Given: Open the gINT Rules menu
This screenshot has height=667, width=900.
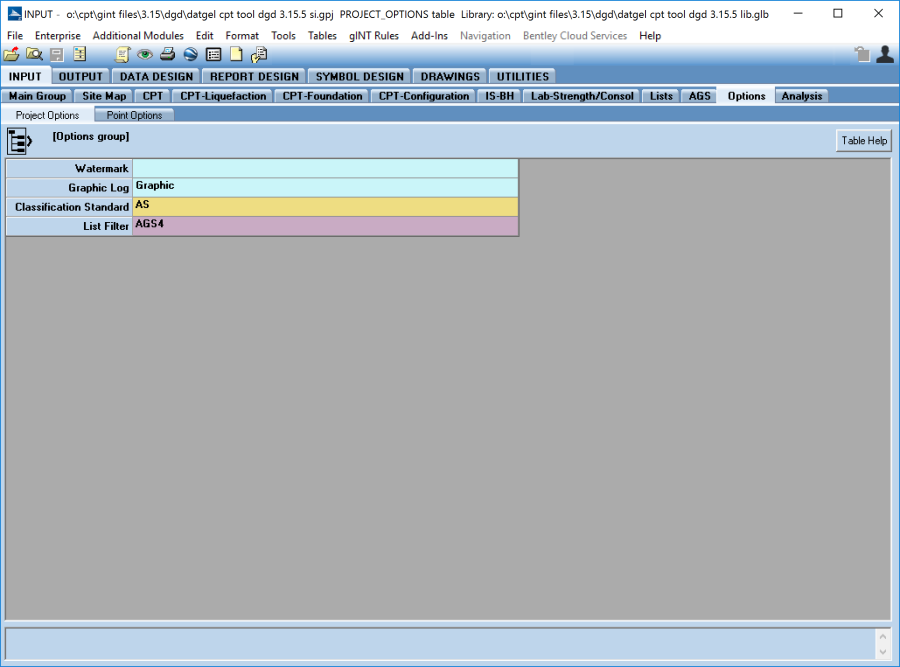Looking at the screenshot, I should pos(373,36).
